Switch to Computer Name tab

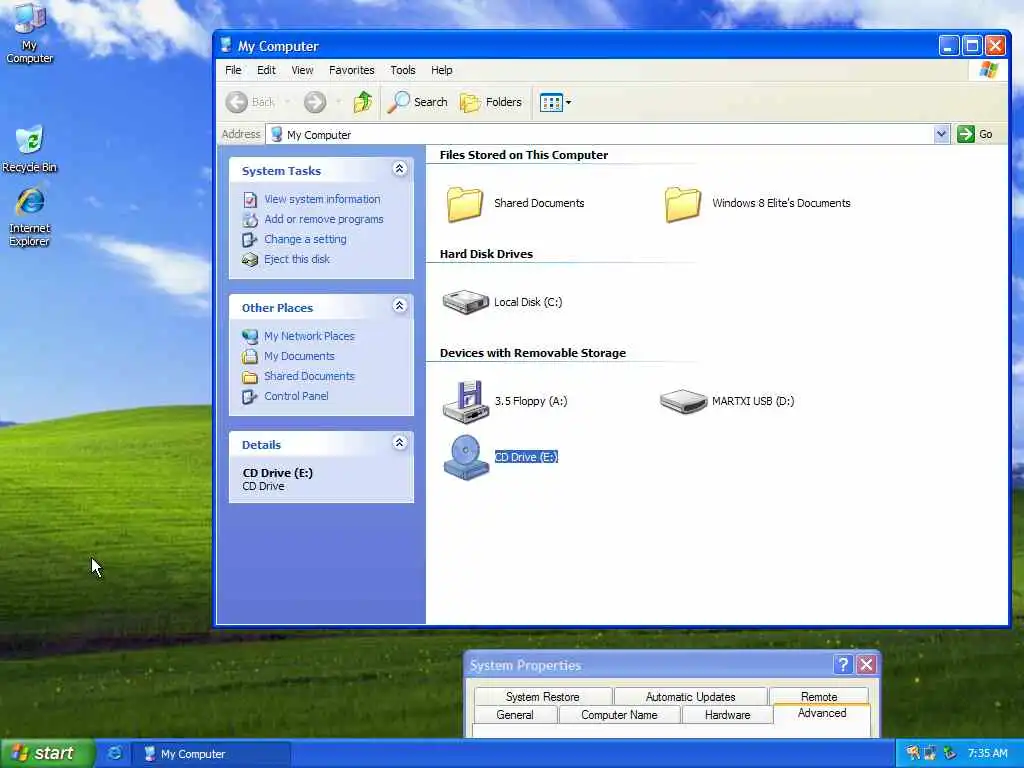point(619,714)
